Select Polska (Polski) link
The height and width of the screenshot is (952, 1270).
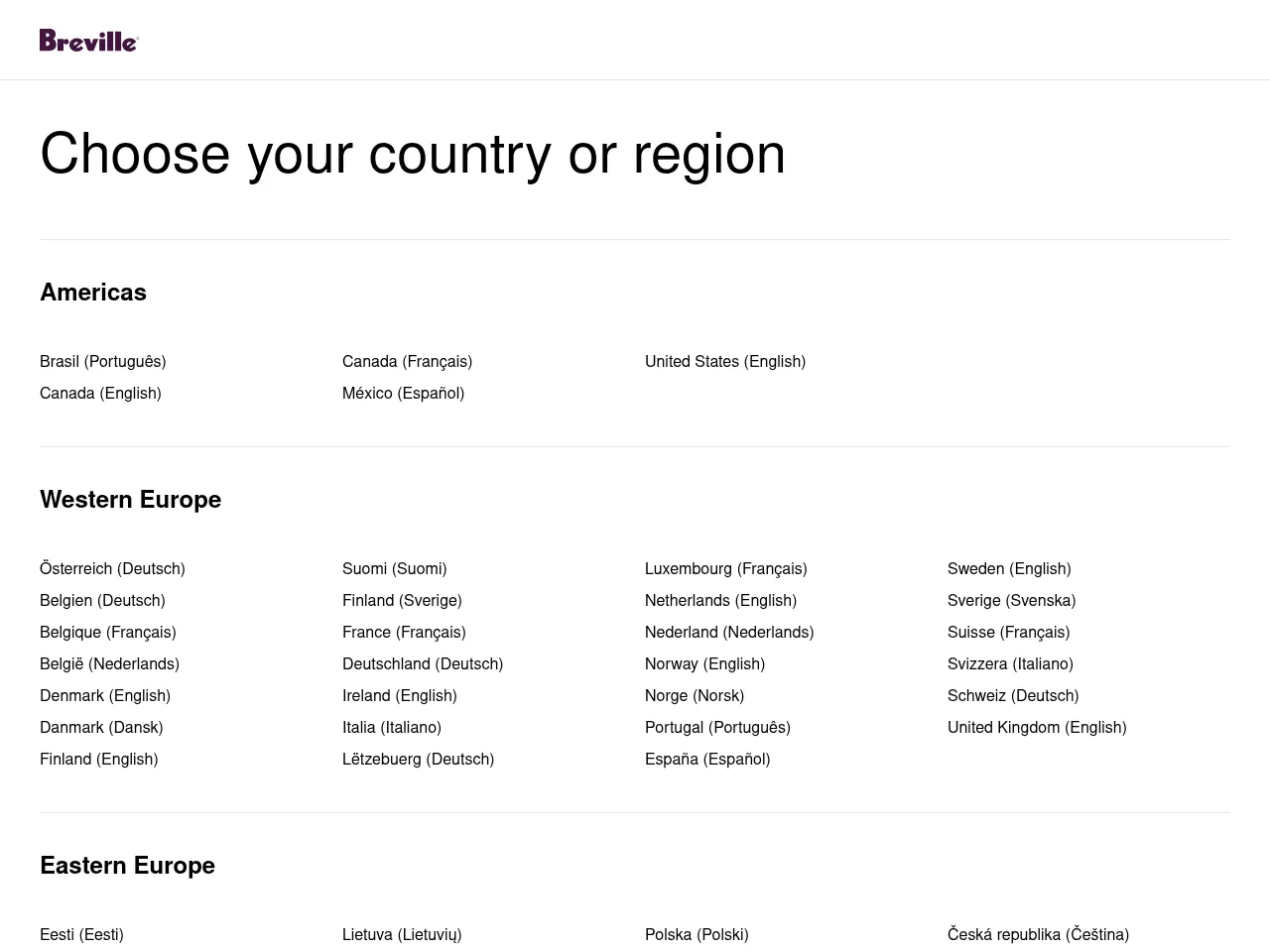point(697,935)
